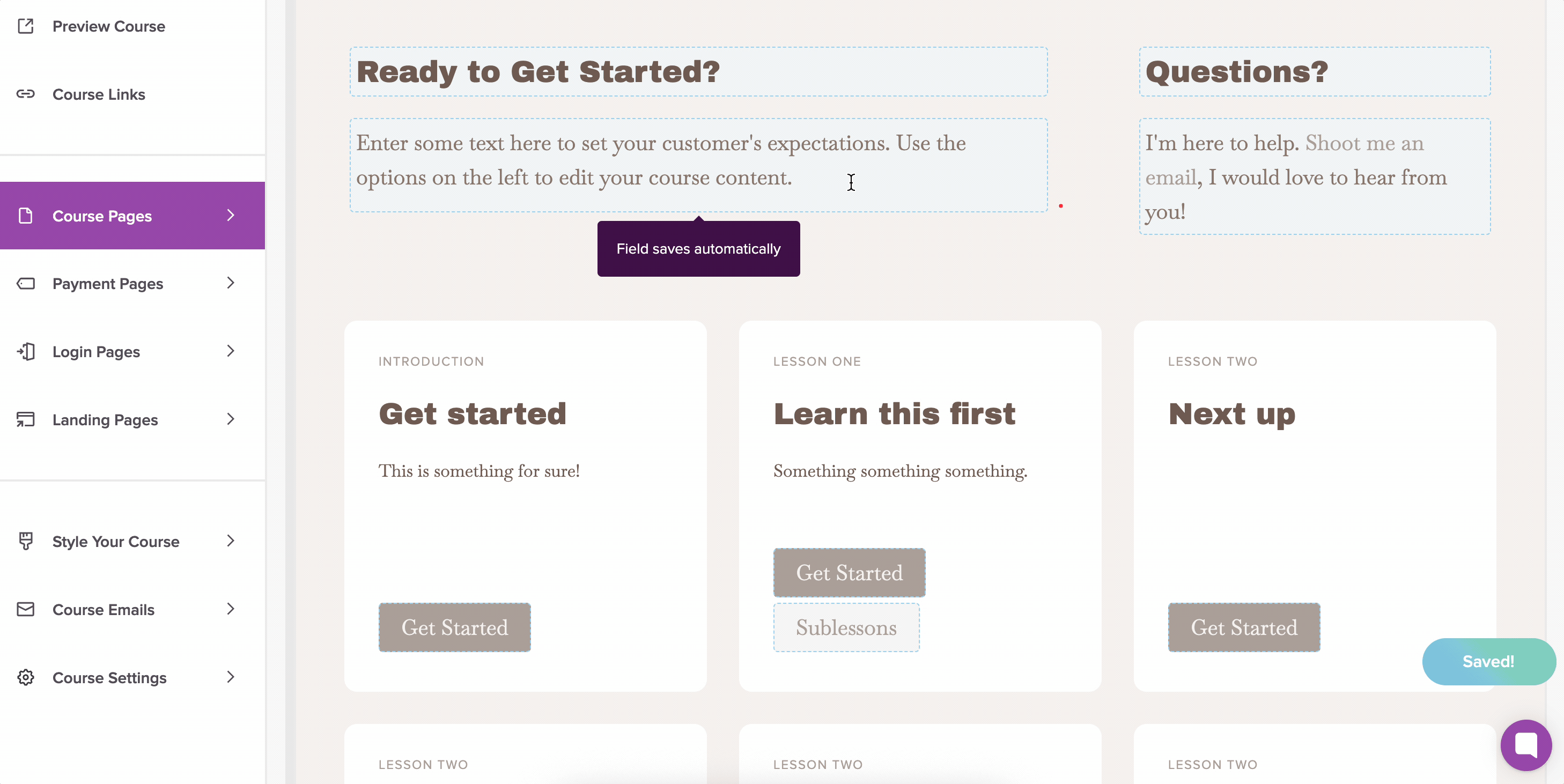Click the Preview Course external-link icon
1564x784 pixels.
(26, 26)
